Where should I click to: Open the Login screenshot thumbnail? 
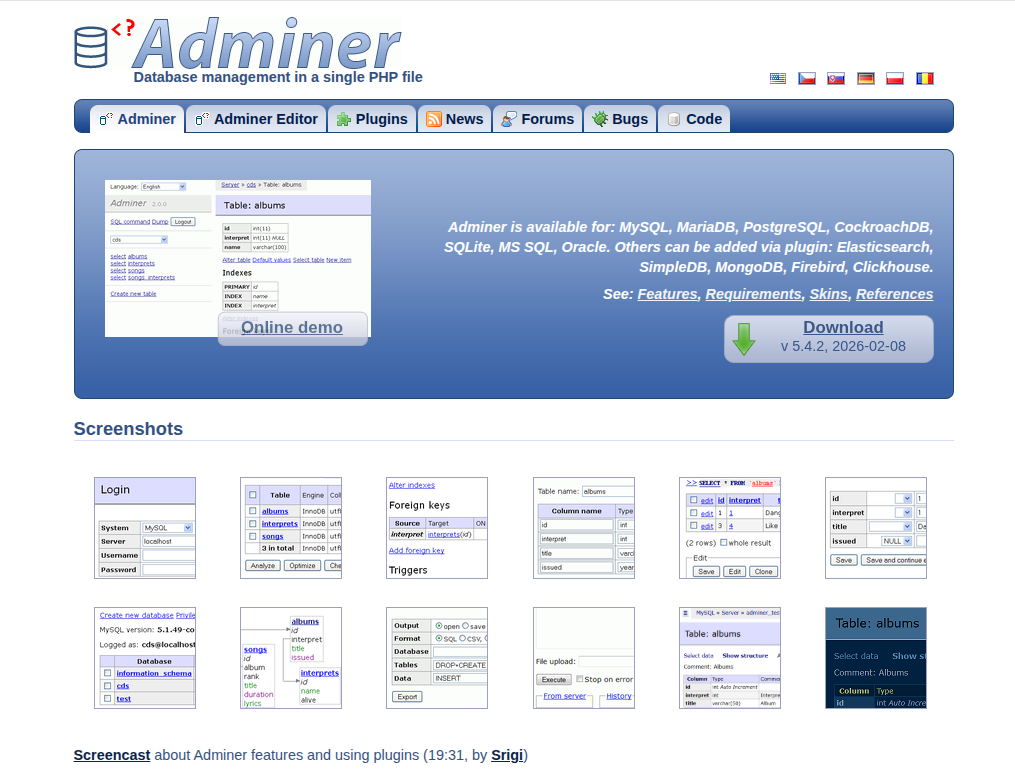[x=144, y=528]
